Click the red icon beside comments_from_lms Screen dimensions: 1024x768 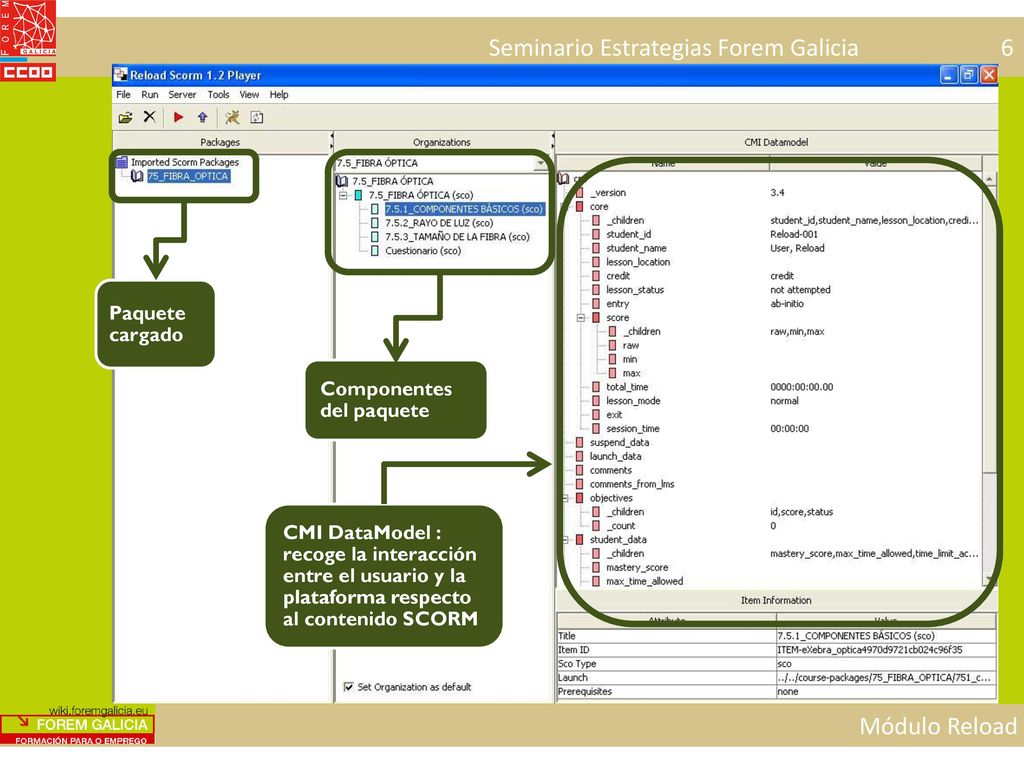579,484
